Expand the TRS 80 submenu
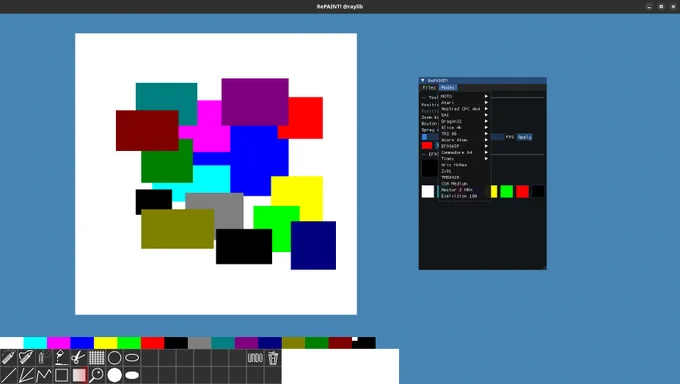Viewport: 680px width, 384px height. (464, 134)
